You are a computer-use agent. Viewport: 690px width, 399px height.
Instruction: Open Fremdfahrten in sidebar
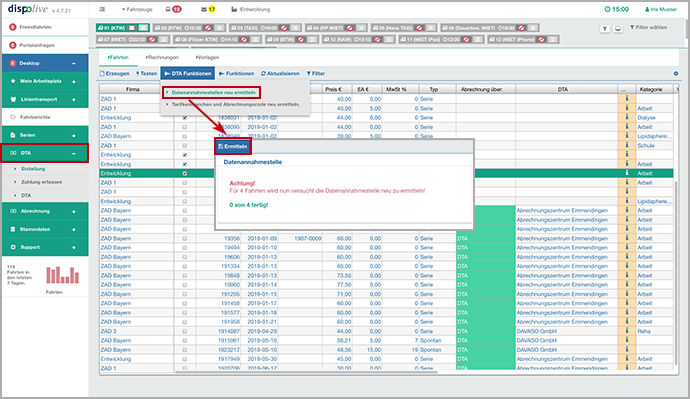point(45,27)
